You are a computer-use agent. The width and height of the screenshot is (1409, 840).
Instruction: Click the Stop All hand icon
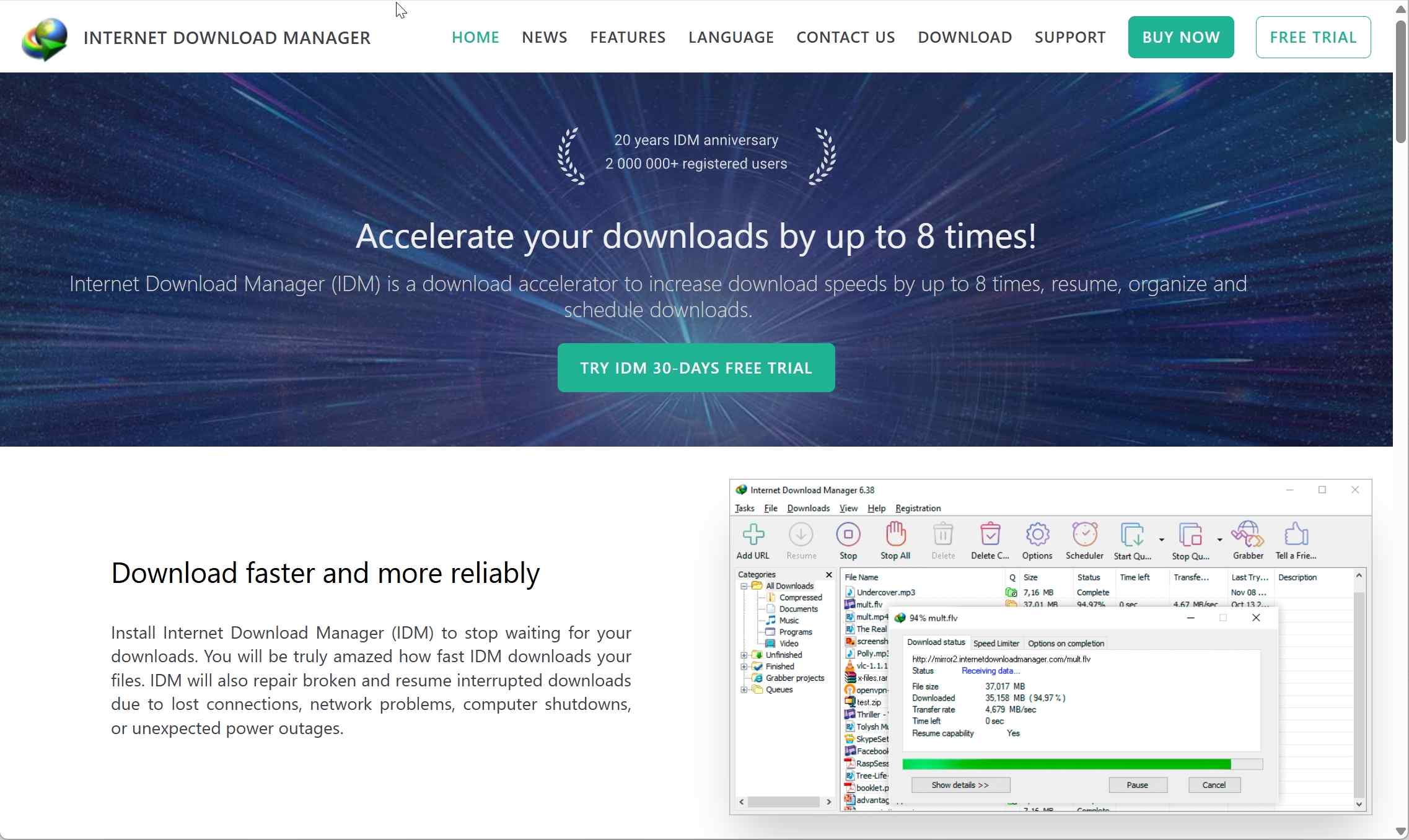point(895,534)
